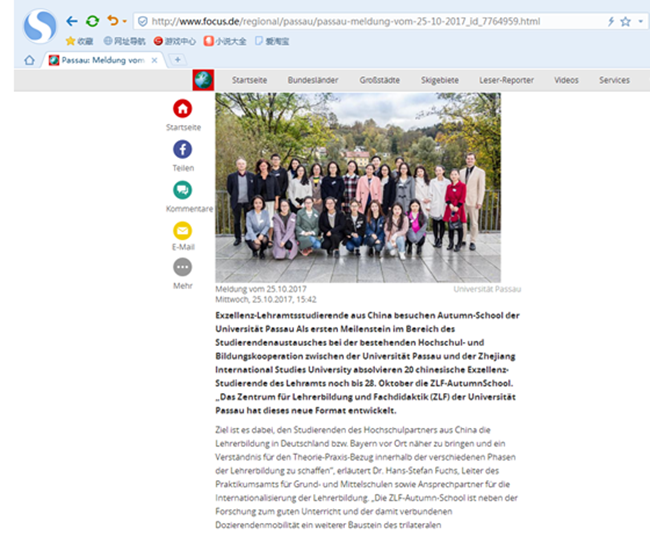The width and height of the screenshot is (650, 536).
Task: Click the group photo image
Action: (x=358, y=187)
